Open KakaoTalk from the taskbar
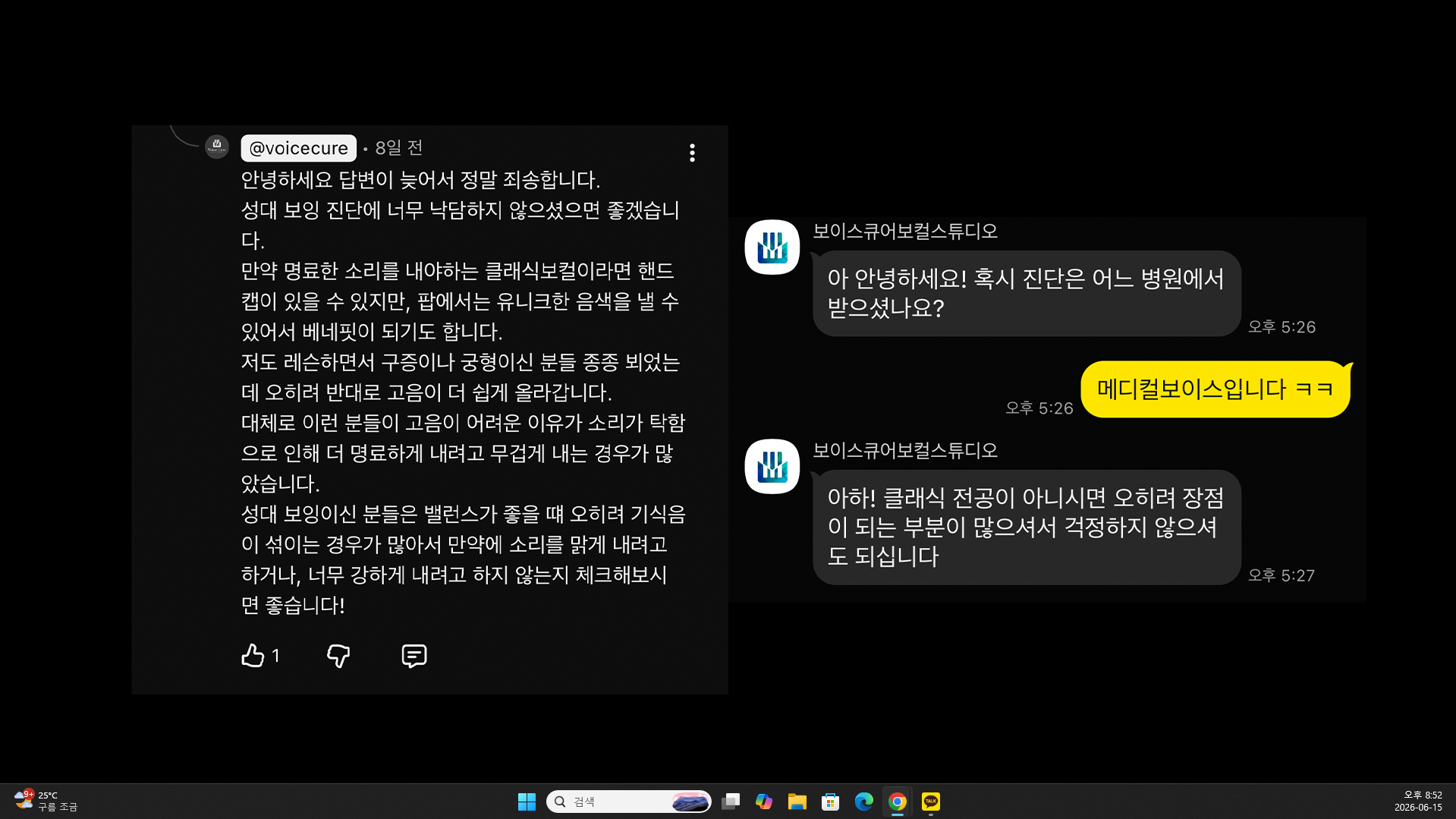This screenshot has height=819, width=1456. pyautogui.click(x=931, y=802)
